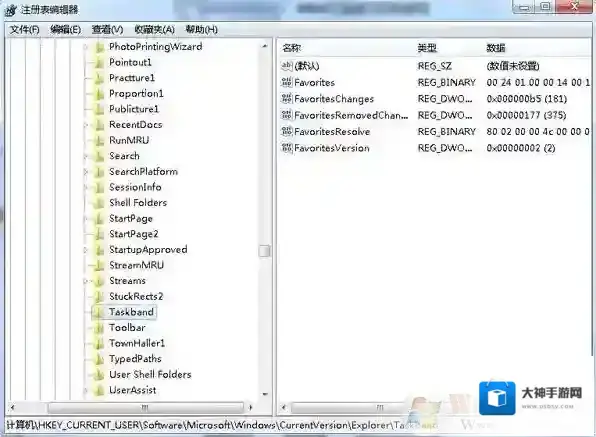Click the RunMRU folder icon
The image size is (596, 437).
pyautogui.click(x=99, y=140)
